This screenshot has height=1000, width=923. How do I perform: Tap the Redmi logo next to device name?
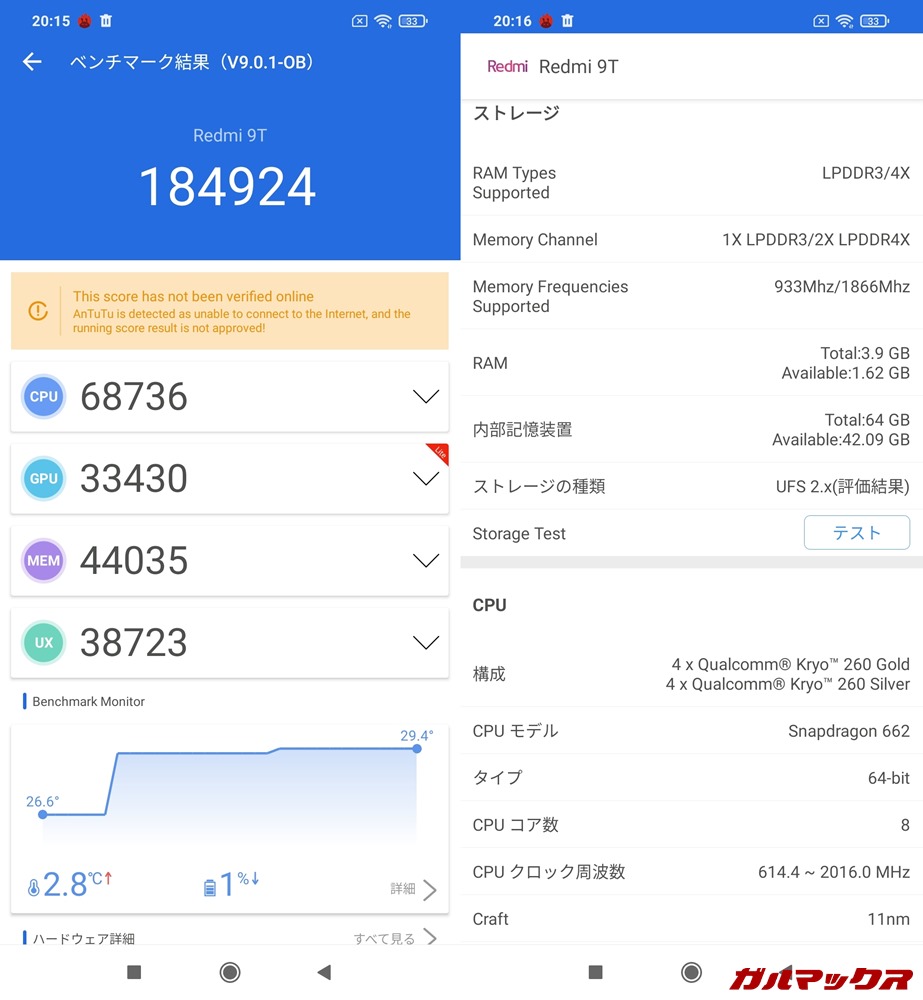pyautogui.click(x=508, y=67)
